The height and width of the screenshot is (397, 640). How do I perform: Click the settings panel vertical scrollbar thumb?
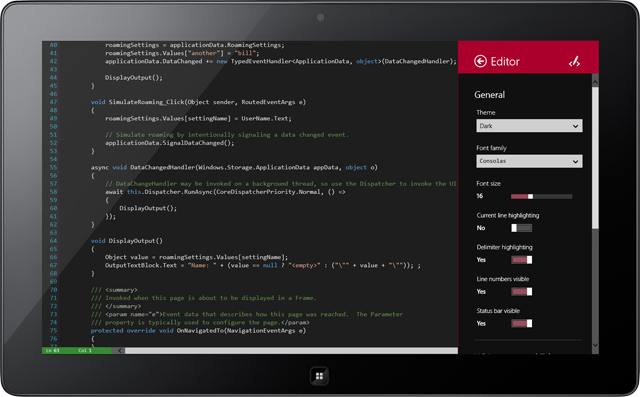tap(595, 157)
